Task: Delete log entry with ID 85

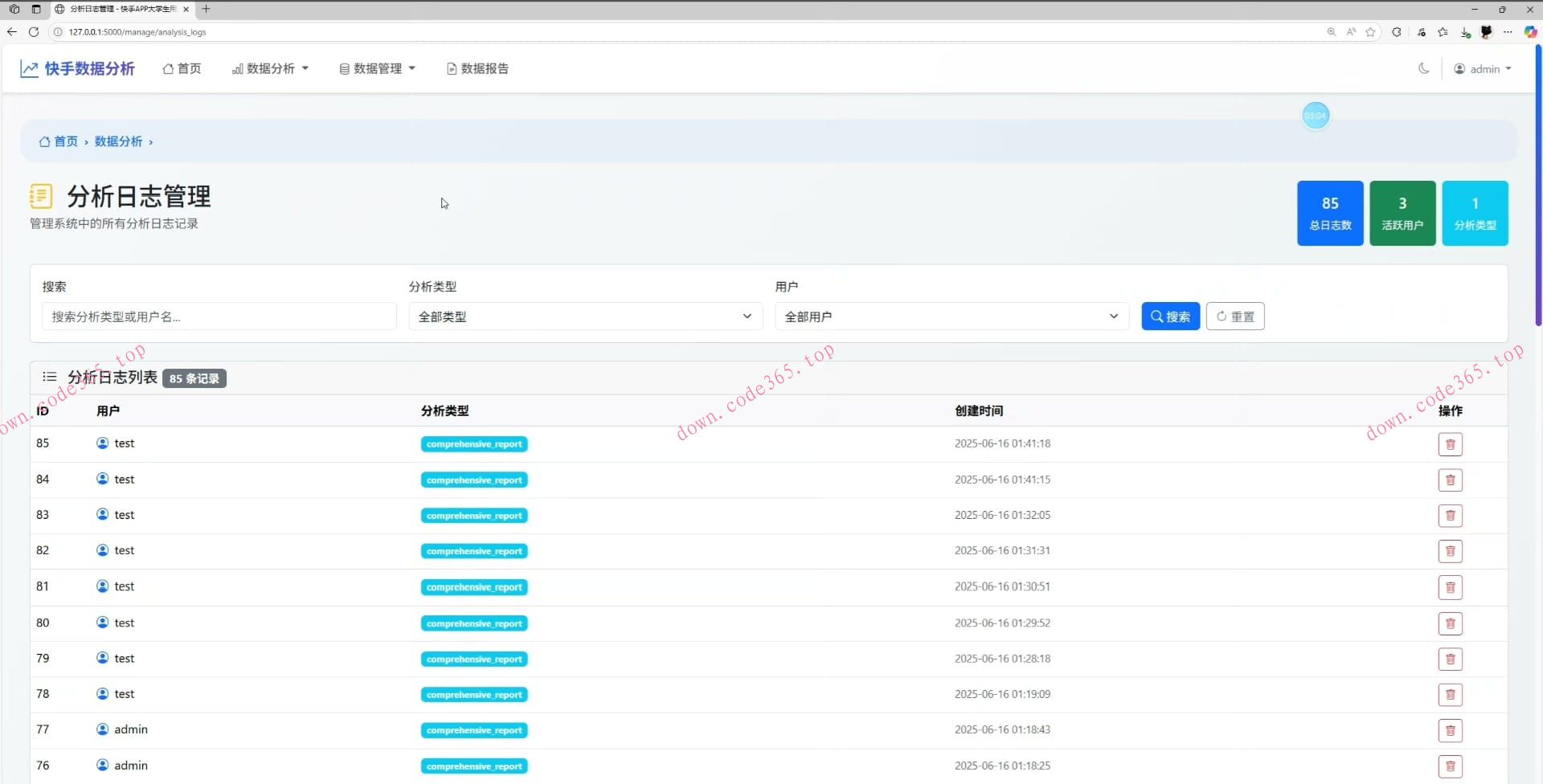Action: 1450,444
